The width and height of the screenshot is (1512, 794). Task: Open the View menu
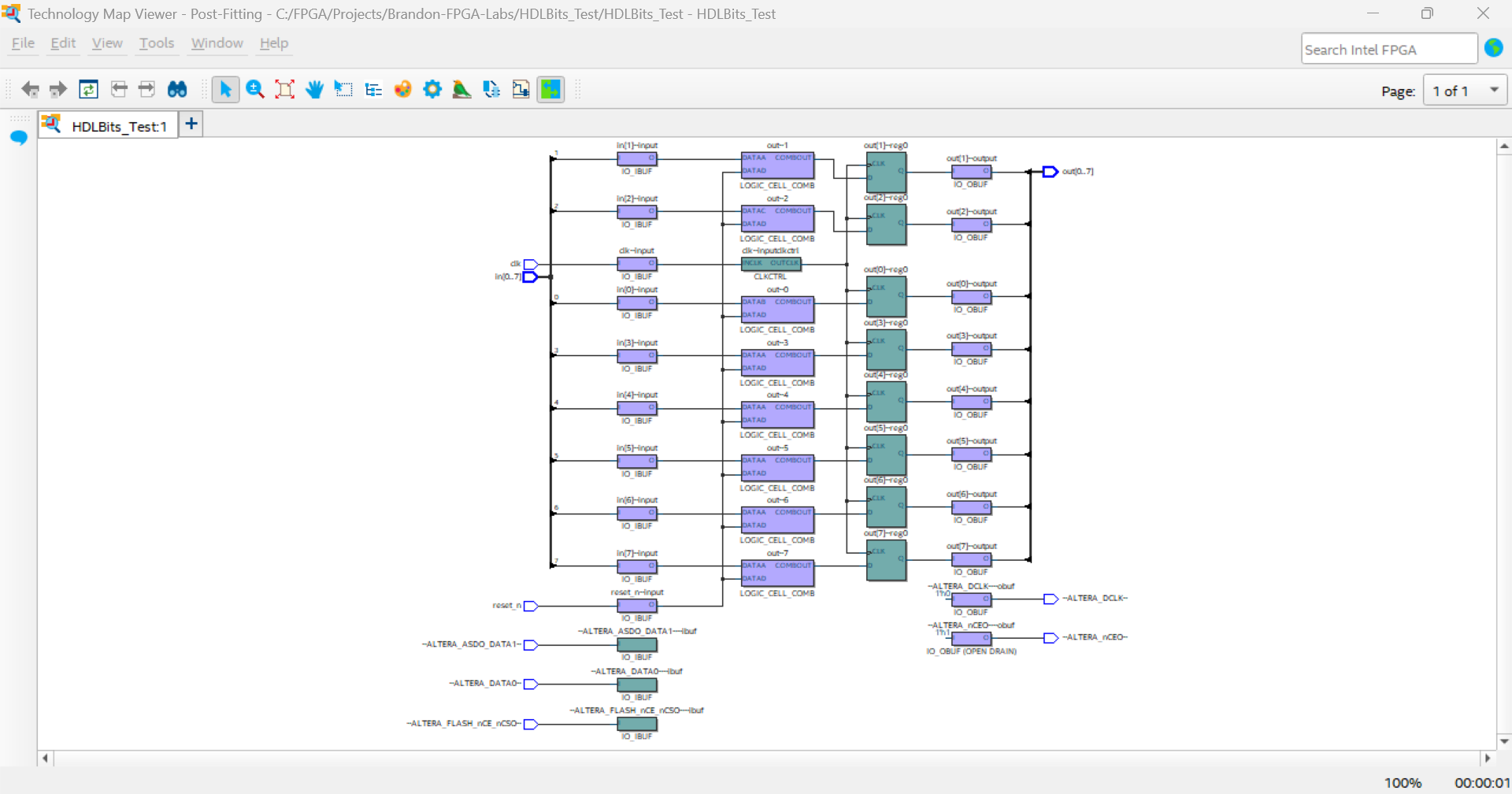pos(107,43)
